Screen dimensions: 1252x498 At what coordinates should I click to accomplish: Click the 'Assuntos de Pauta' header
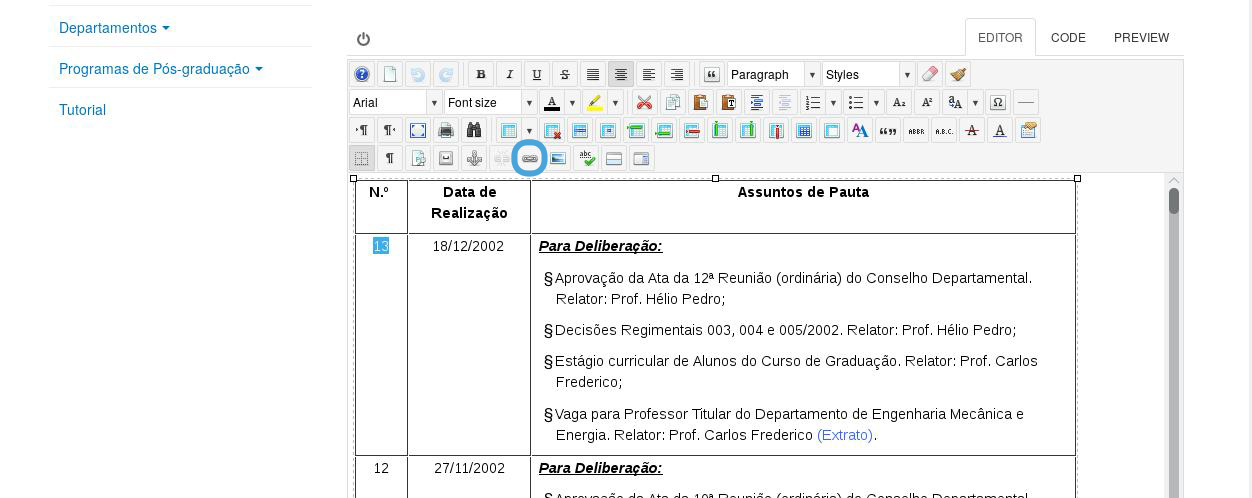coord(803,192)
